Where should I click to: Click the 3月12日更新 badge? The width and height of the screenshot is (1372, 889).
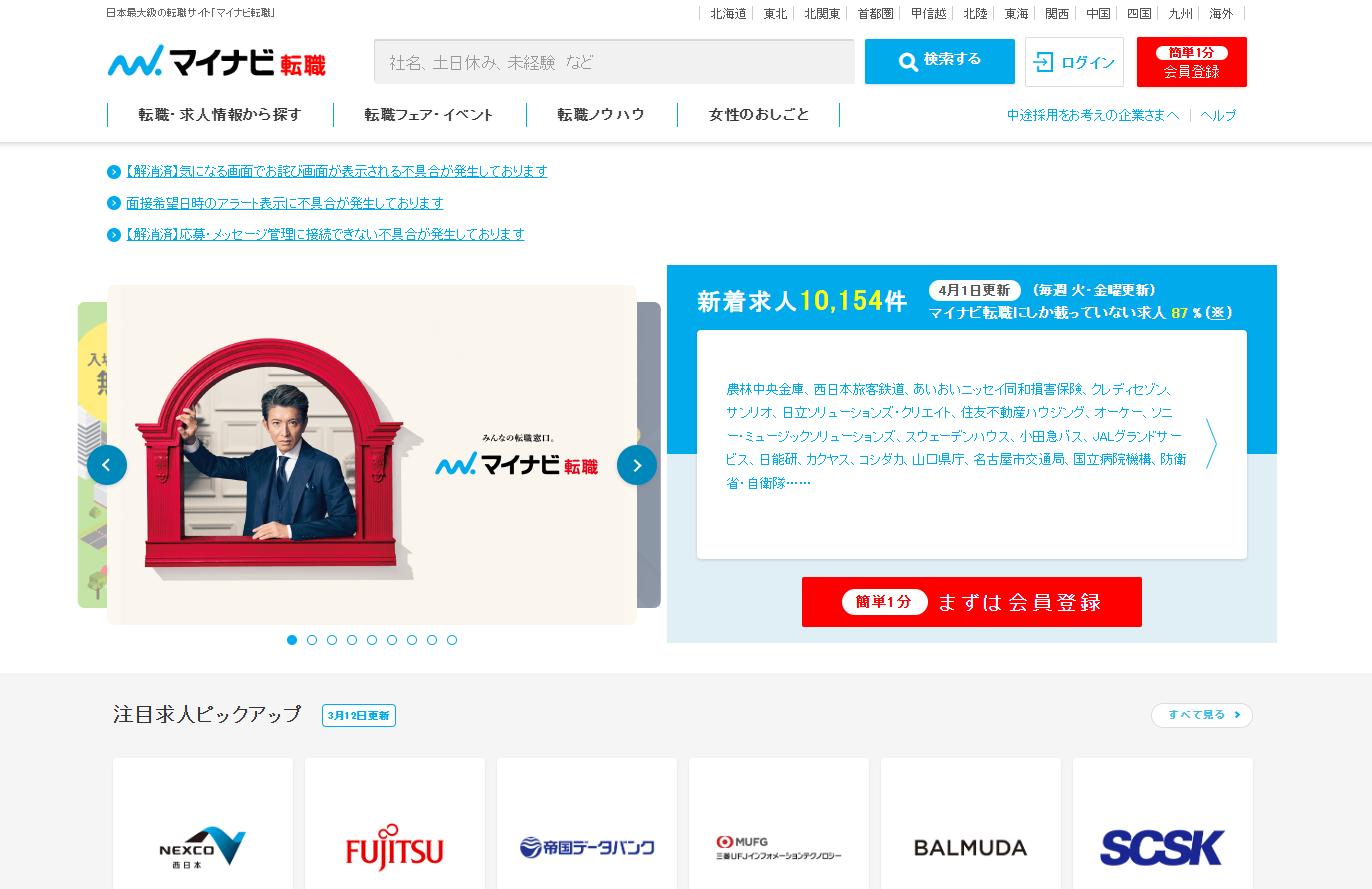[359, 716]
